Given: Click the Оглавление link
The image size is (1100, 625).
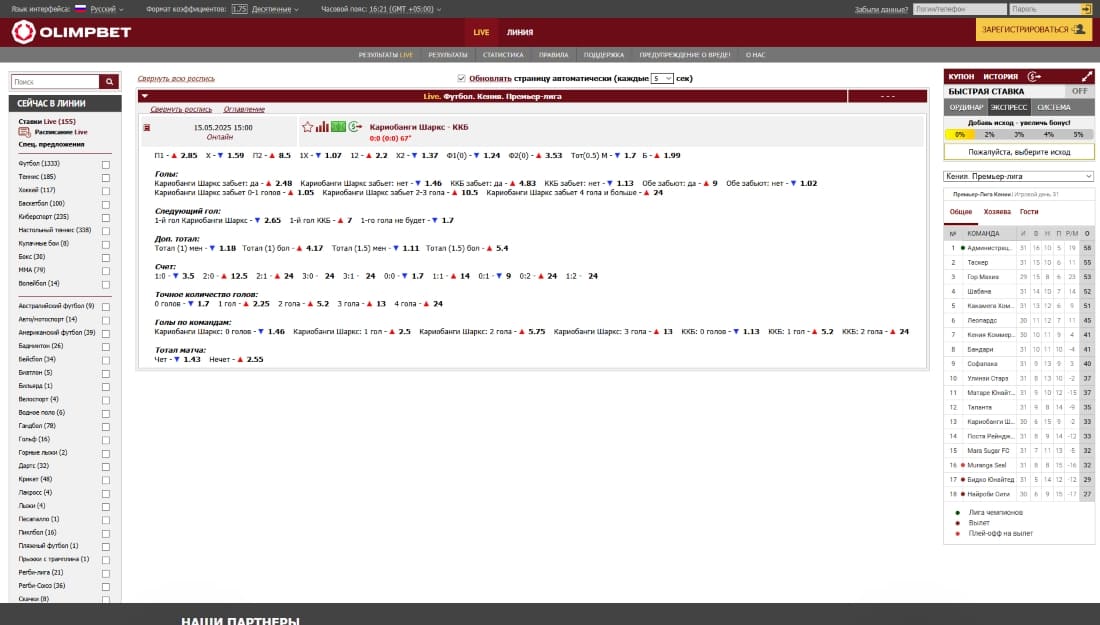Looking at the screenshot, I should pyautogui.click(x=244, y=109).
